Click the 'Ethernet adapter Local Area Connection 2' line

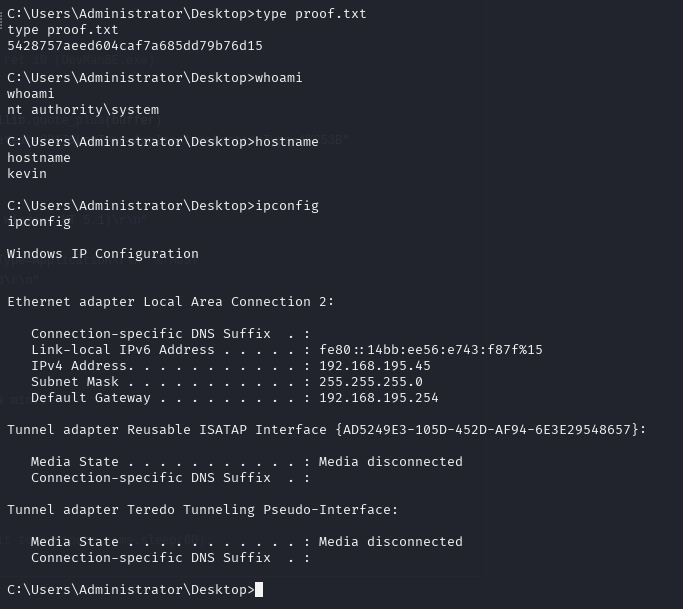coord(171,301)
